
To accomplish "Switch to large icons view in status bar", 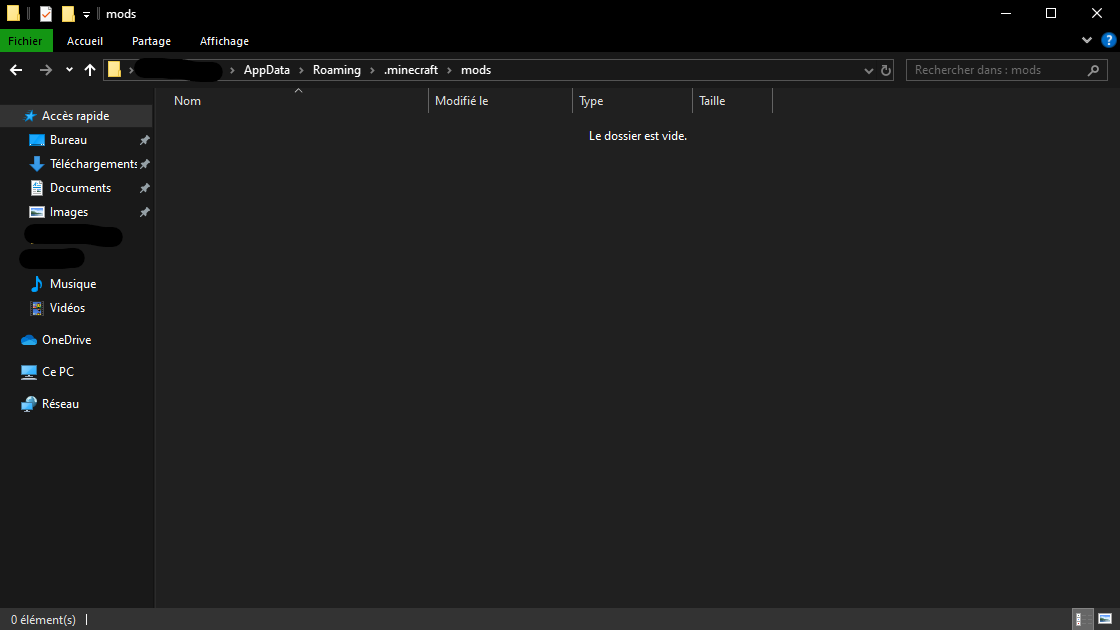I will 1105,619.
